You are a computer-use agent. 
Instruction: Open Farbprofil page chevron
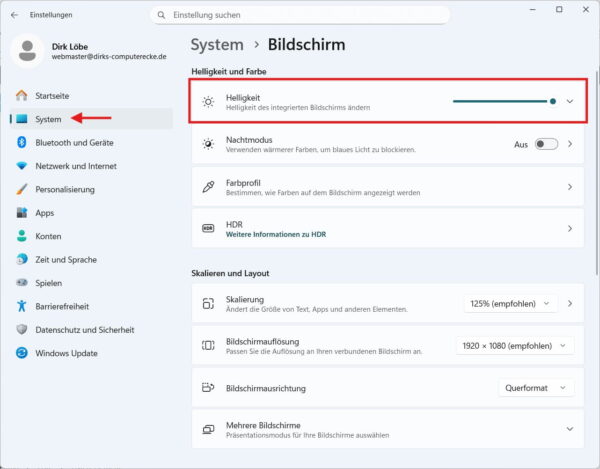(x=570, y=187)
